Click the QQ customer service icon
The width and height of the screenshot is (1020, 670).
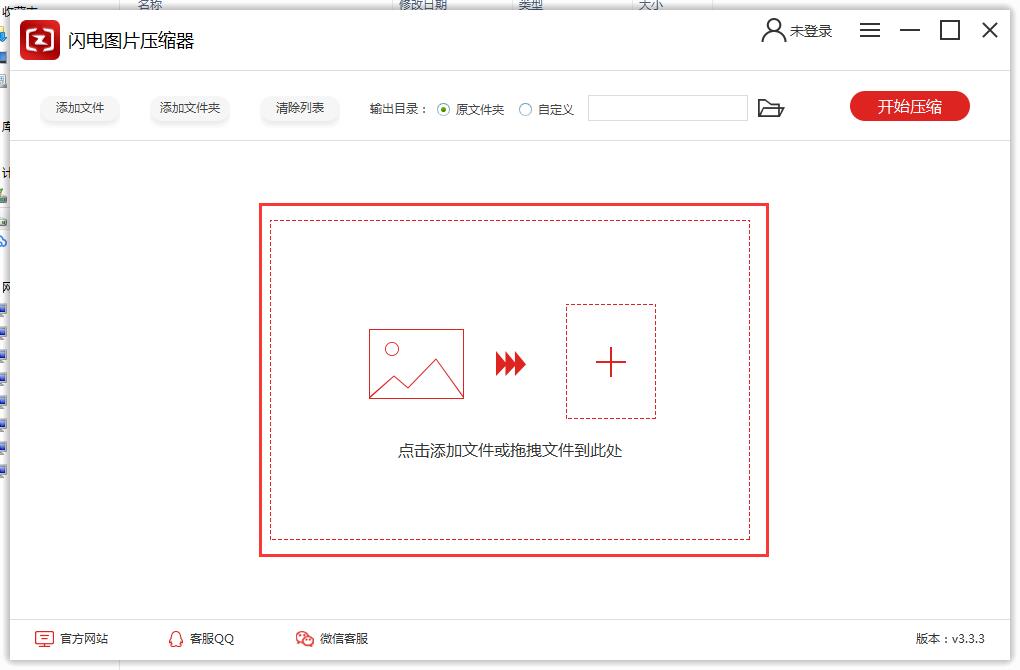click(x=176, y=638)
